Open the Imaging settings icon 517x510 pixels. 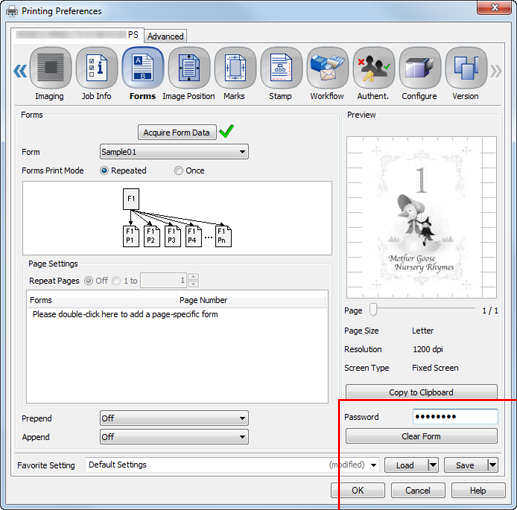tap(50, 68)
